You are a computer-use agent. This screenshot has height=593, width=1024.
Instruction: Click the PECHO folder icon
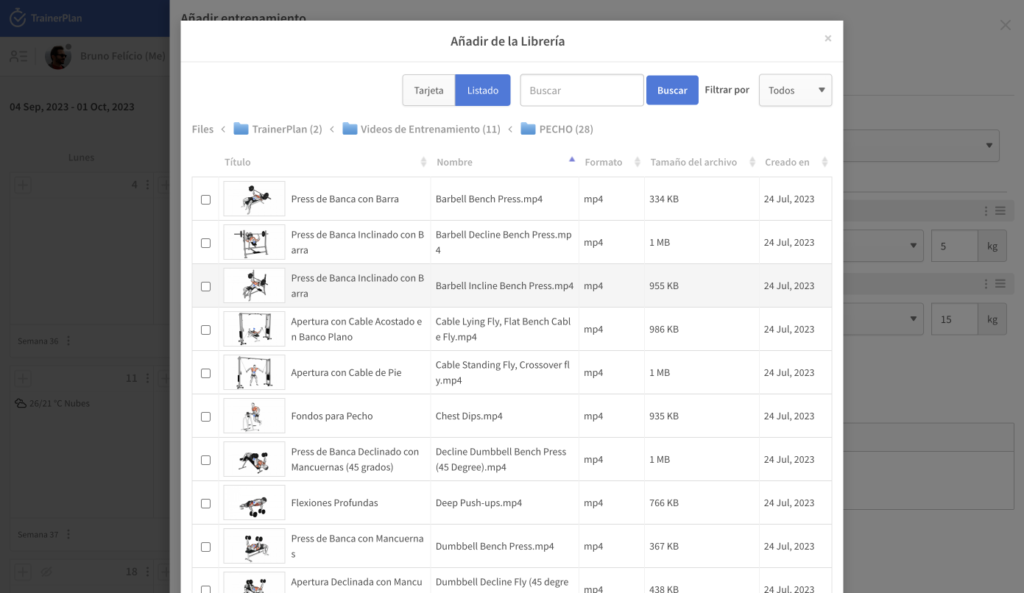tap(528, 129)
